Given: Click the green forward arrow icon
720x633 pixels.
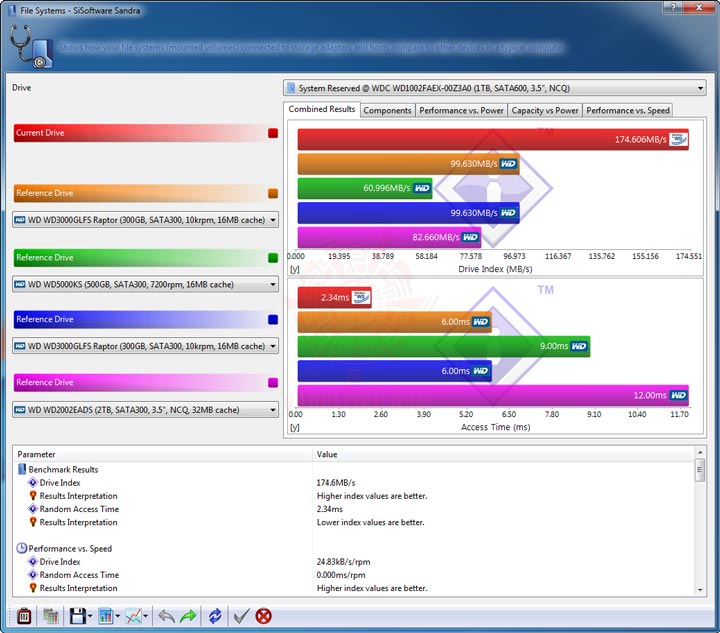Looking at the screenshot, I should pyautogui.click(x=188, y=616).
